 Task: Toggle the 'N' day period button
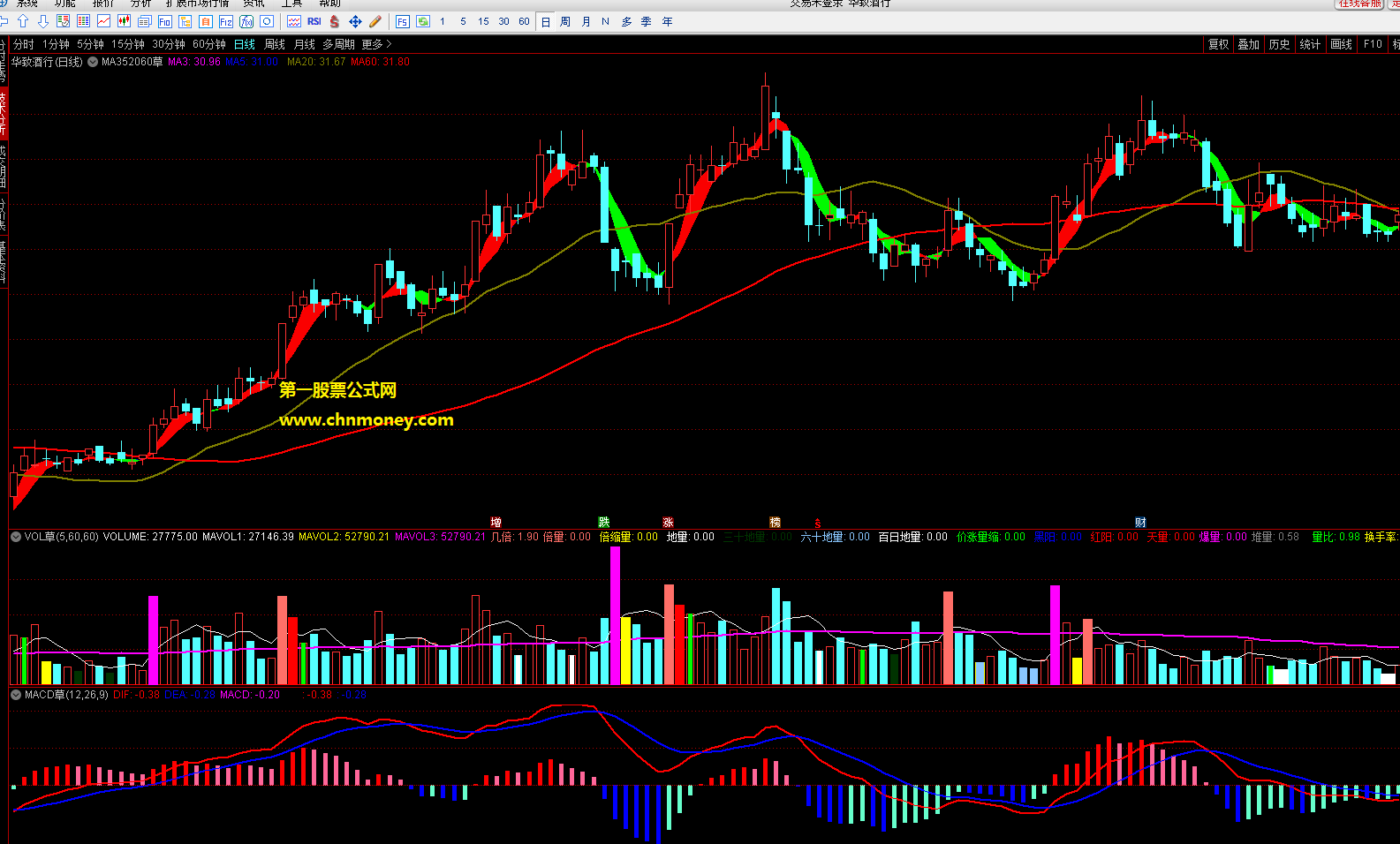click(x=605, y=21)
